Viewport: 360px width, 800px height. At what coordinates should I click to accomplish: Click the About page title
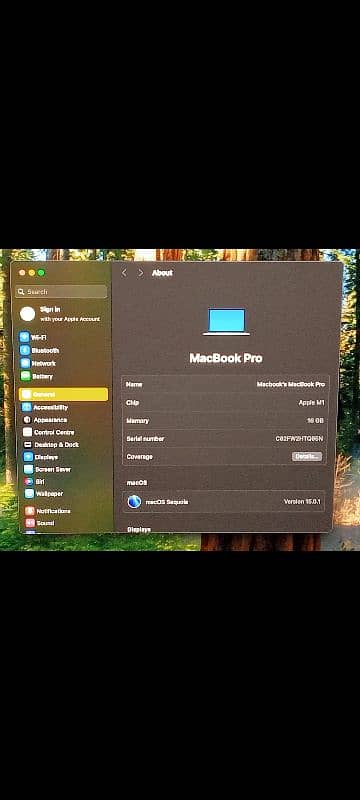162,273
